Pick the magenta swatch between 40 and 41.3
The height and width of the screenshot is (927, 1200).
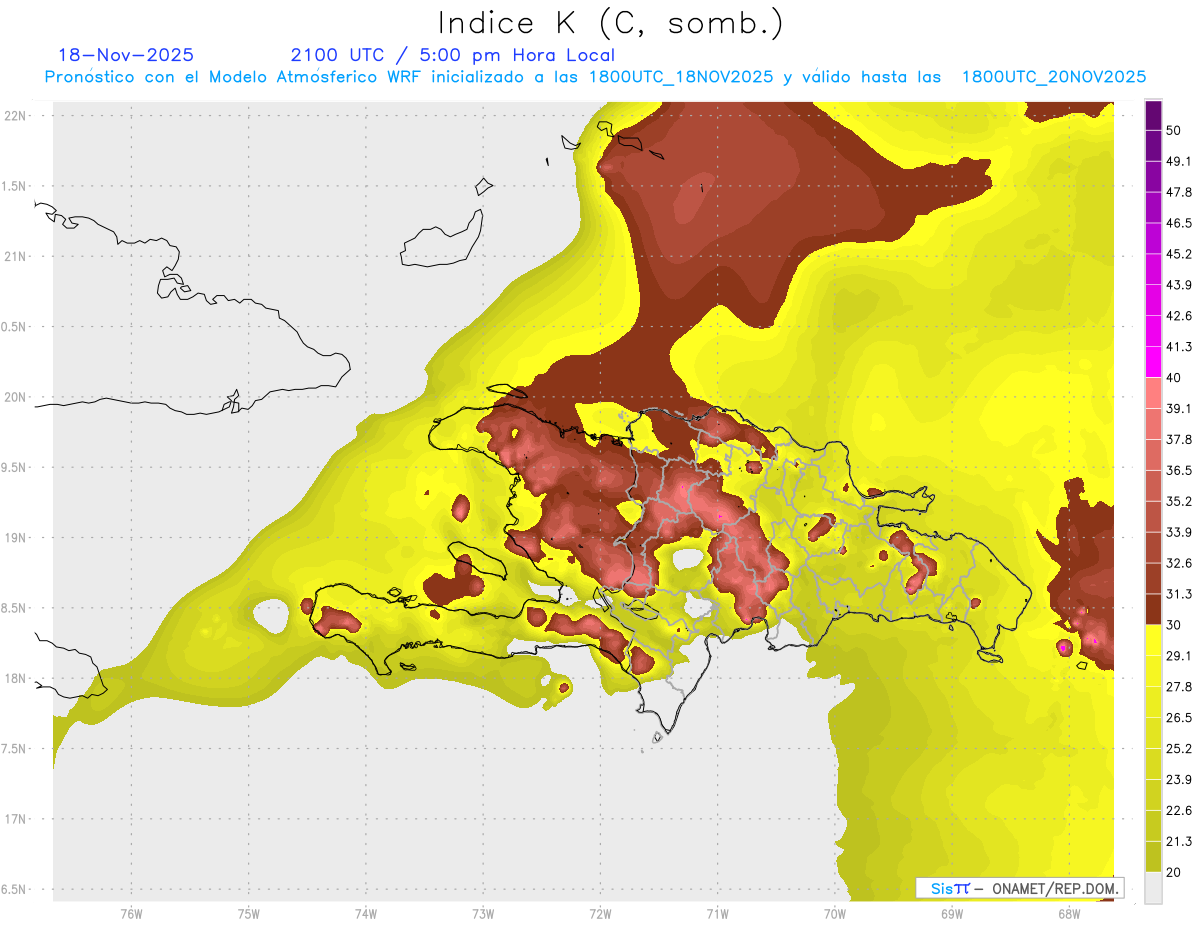tap(1153, 362)
